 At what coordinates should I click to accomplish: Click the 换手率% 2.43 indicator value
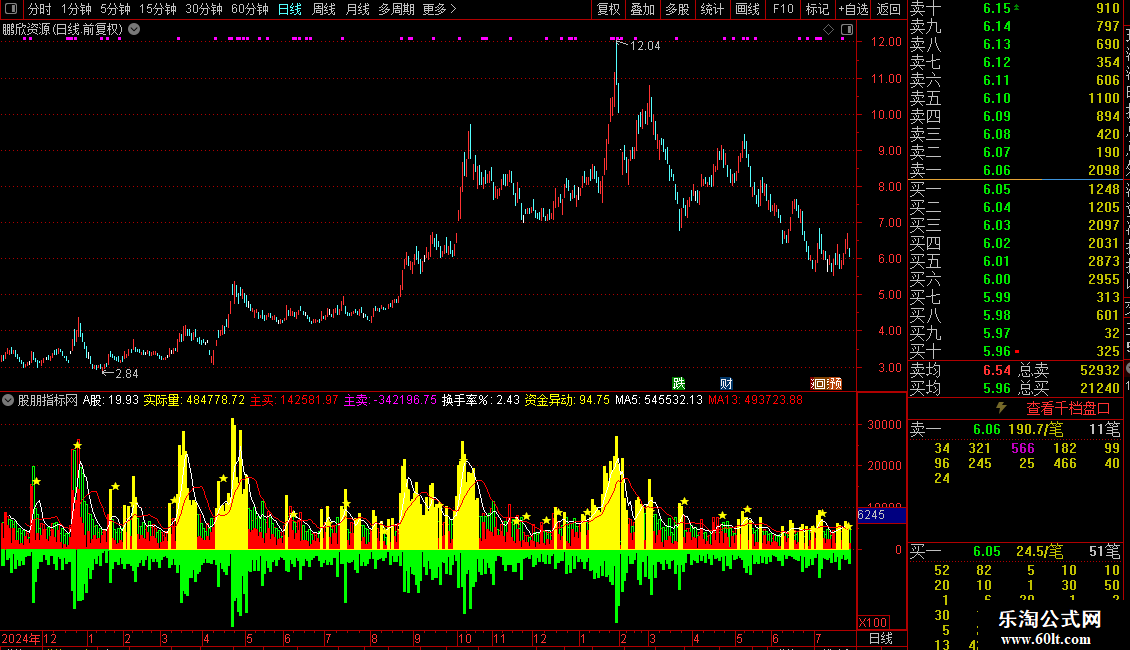click(x=481, y=400)
